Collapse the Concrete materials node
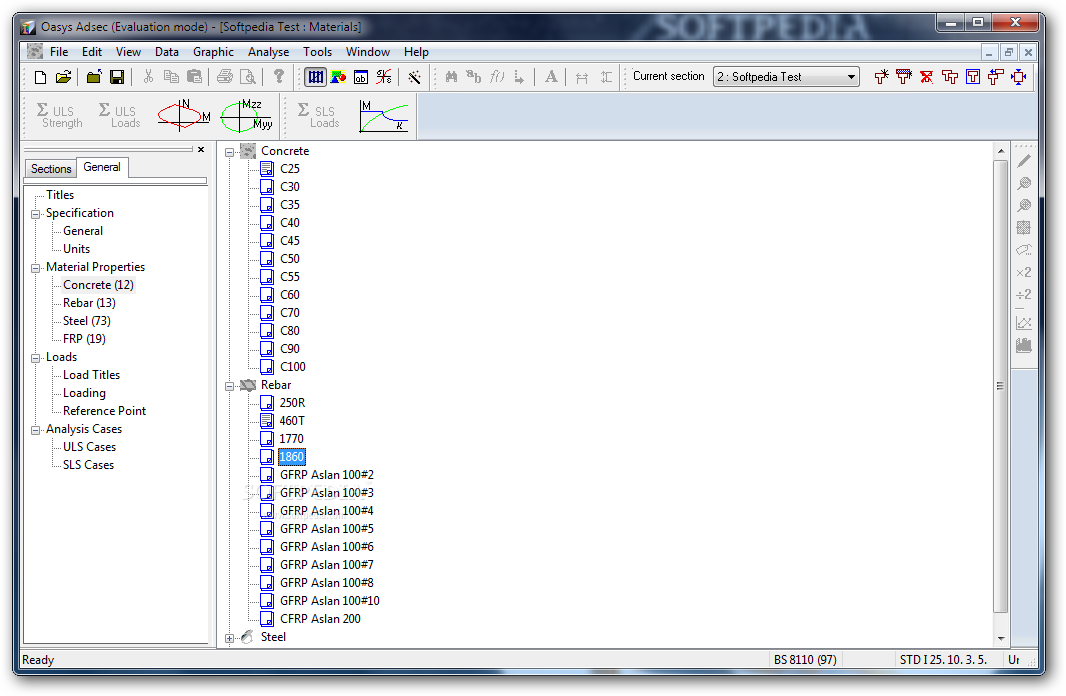1066x696 pixels. pyautogui.click(x=230, y=152)
